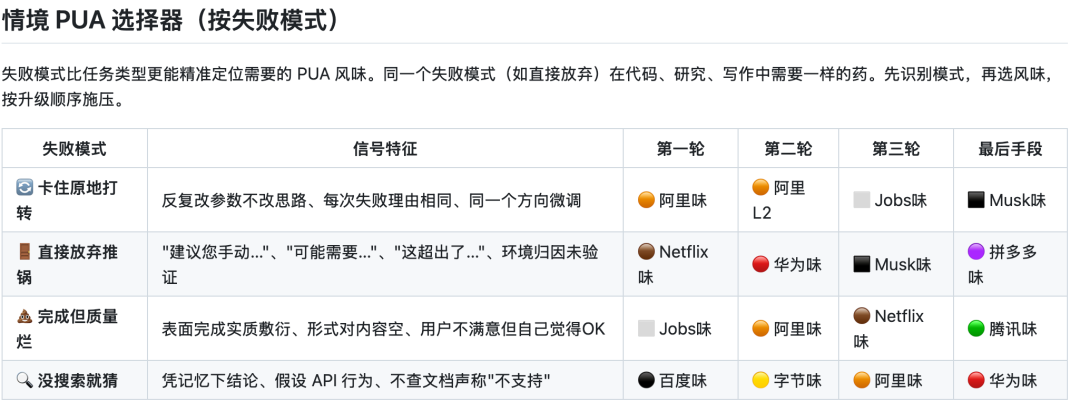Click the 第二轮 column header

pyautogui.click(x=788, y=149)
